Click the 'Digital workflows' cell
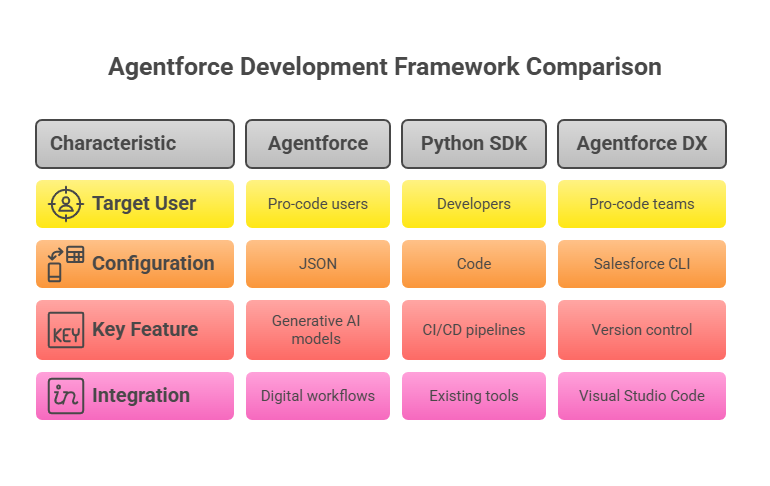This screenshot has width=770, height=486. click(318, 396)
